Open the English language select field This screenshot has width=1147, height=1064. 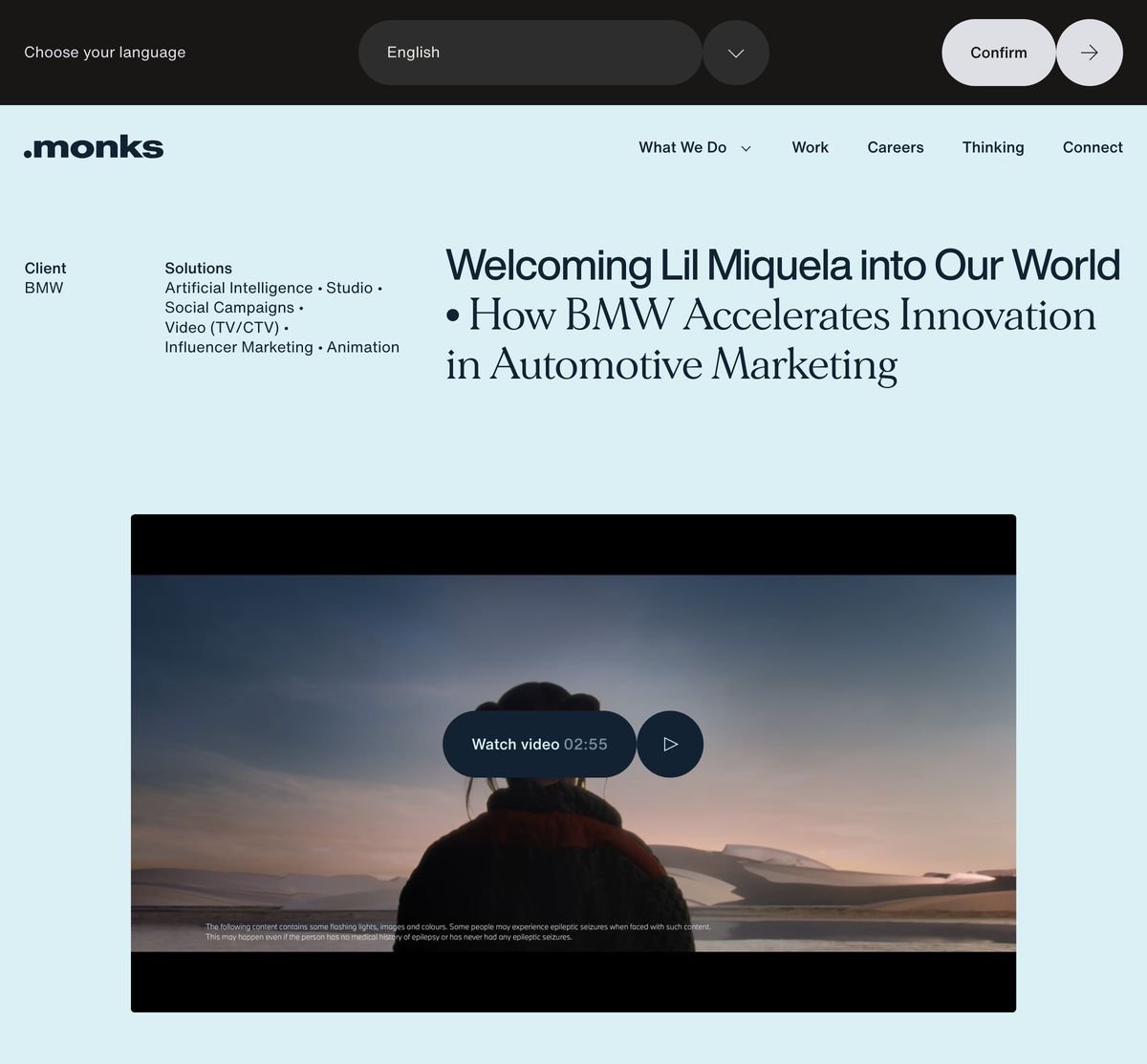(x=530, y=53)
